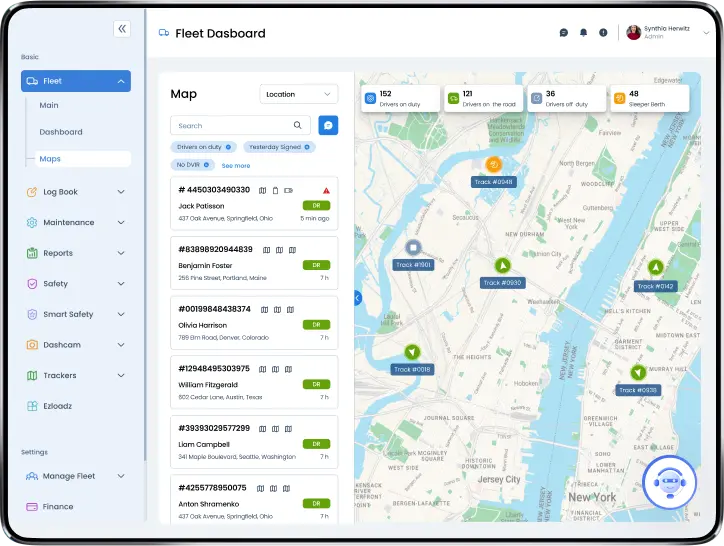
Task: Click the DR status badge for Olivia Harrison
Action: click(x=316, y=325)
